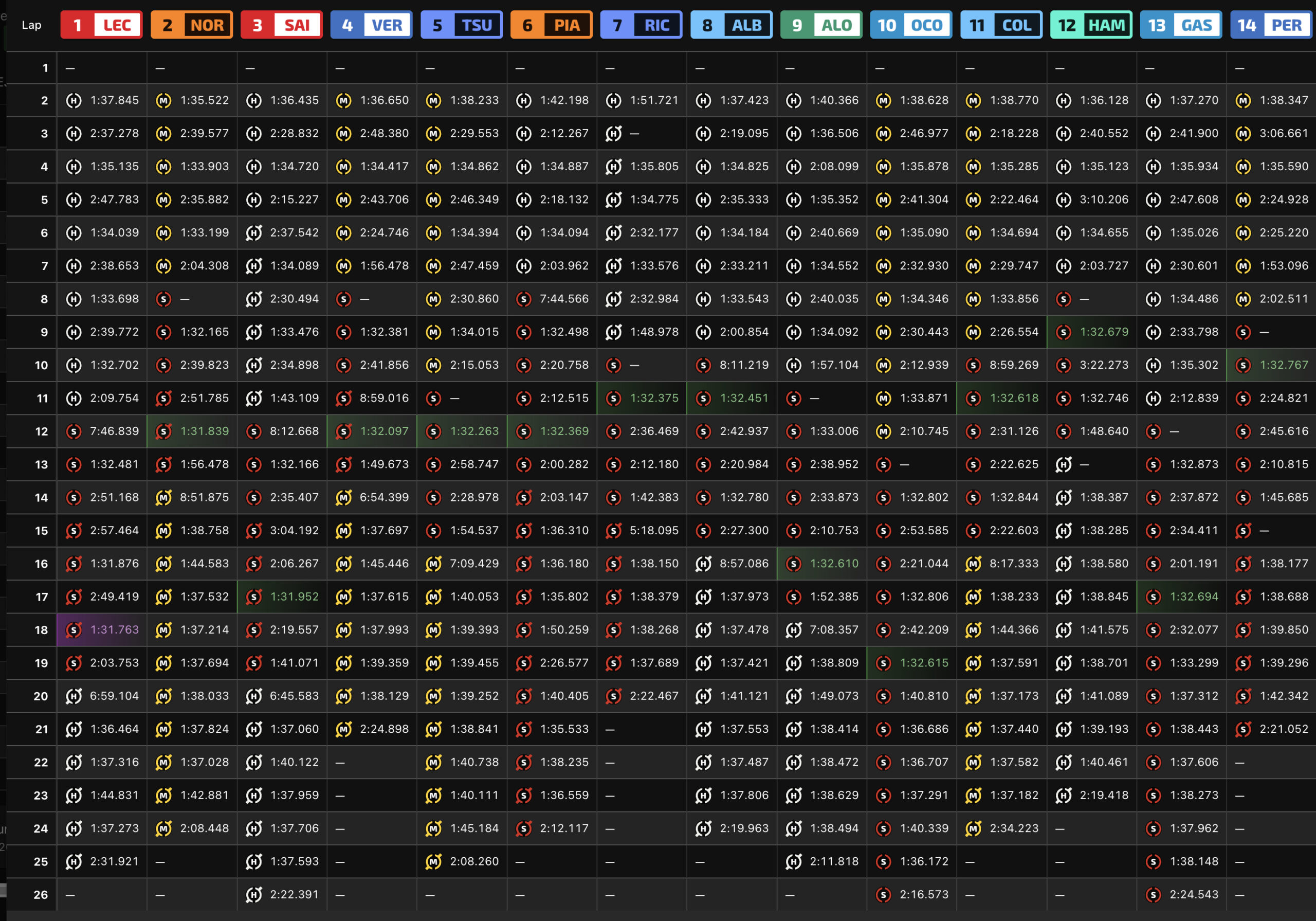The width and height of the screenshot is (1316, 921).
Task: Click the lap time 8:12.668
Action: [x=294, y=431]
